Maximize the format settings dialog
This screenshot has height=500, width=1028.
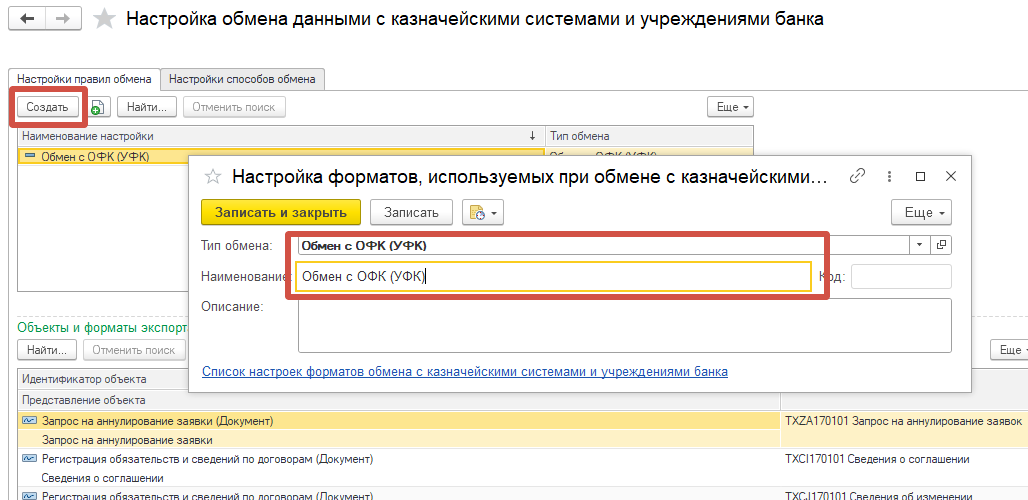click(920, 176)
